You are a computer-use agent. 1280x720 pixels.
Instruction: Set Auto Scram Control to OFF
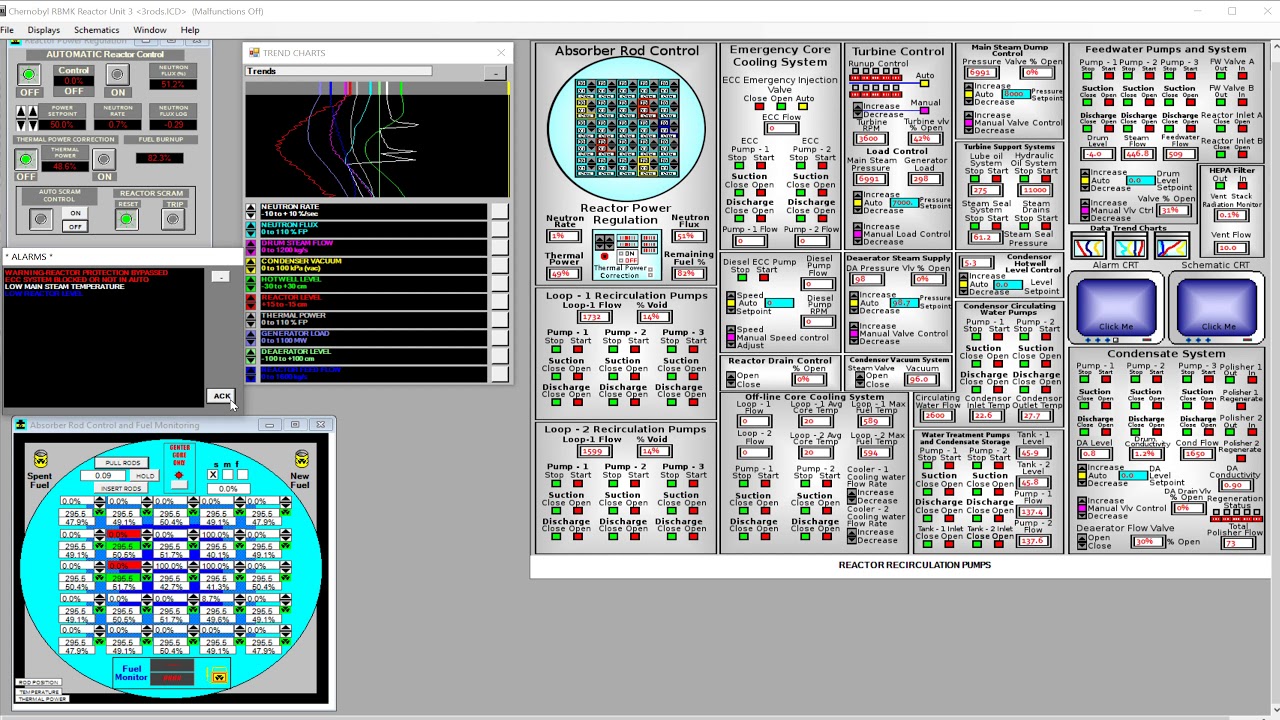[x=75, y=226]
